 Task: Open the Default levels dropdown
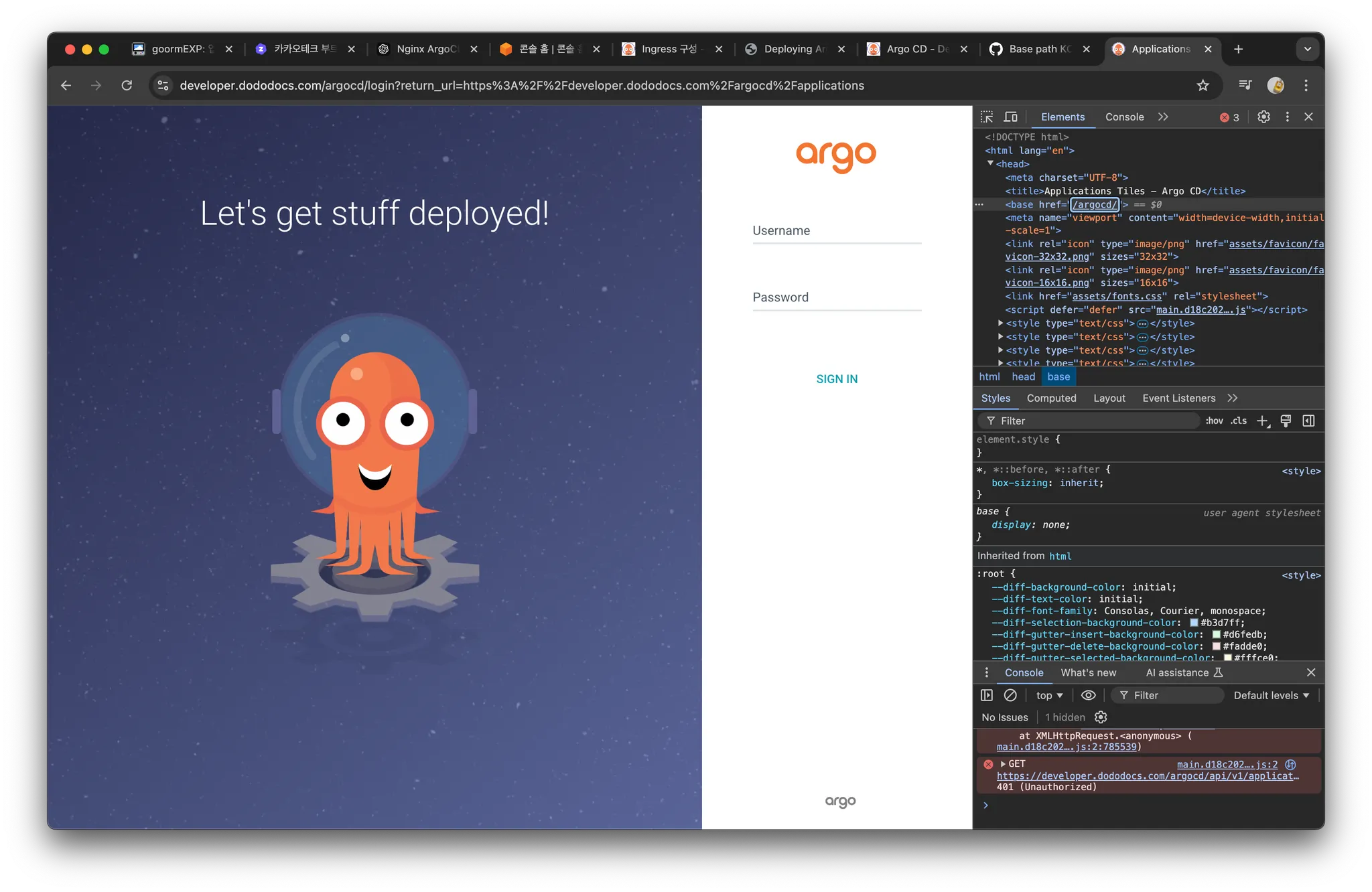pyautogui.click(x=1271, y=695)
